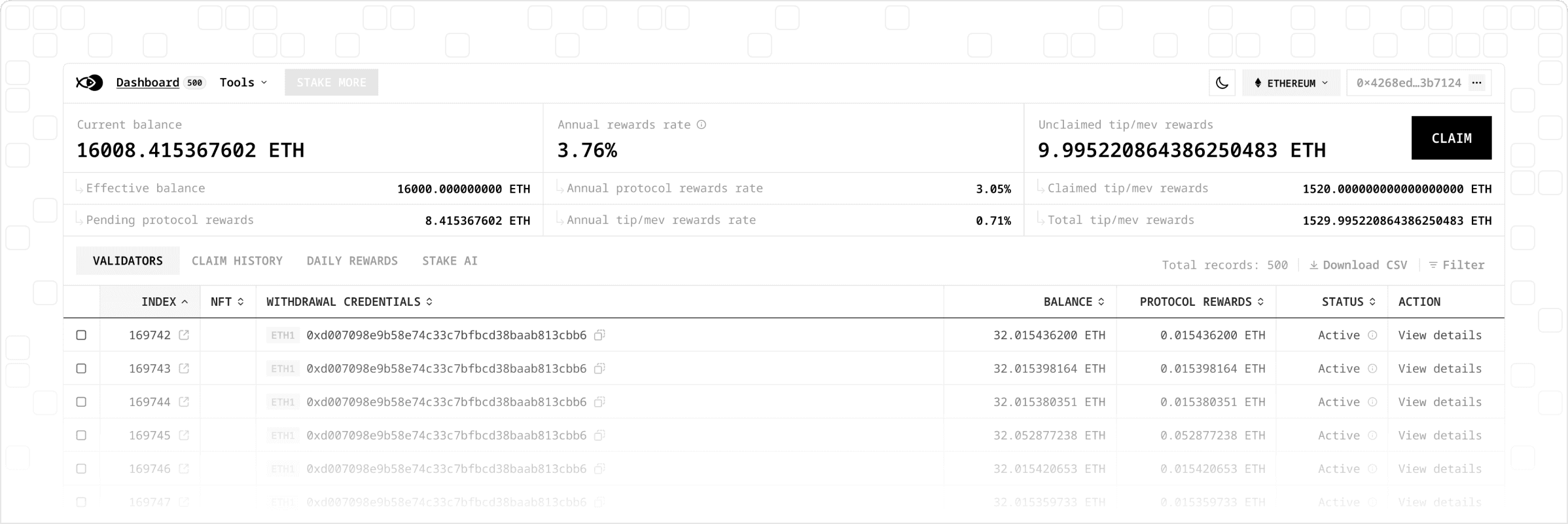Check validator 169746's row checkbox
This screenshot has height=524, width=1568.
click(81, 468)
